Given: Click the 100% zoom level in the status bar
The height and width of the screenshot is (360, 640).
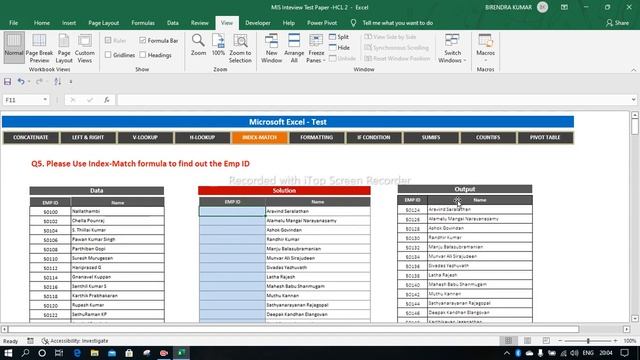Looking at the screenshot, I should (629, 340).
